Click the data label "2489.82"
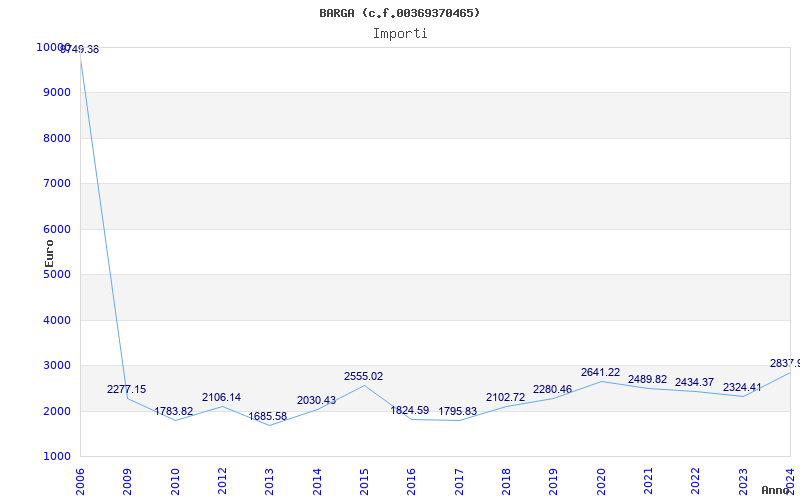The image size is (800, 500). click(647, 379)
